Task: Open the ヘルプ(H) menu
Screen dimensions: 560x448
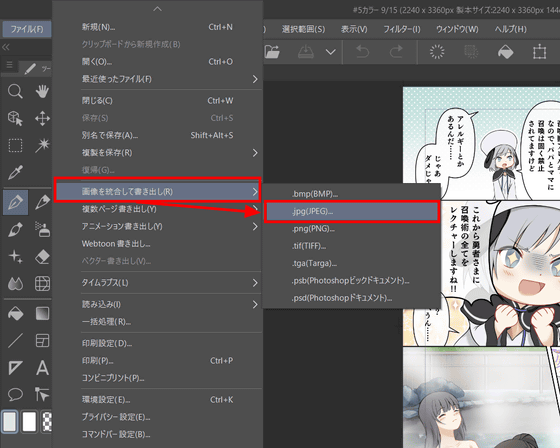Action: point(510,29)
